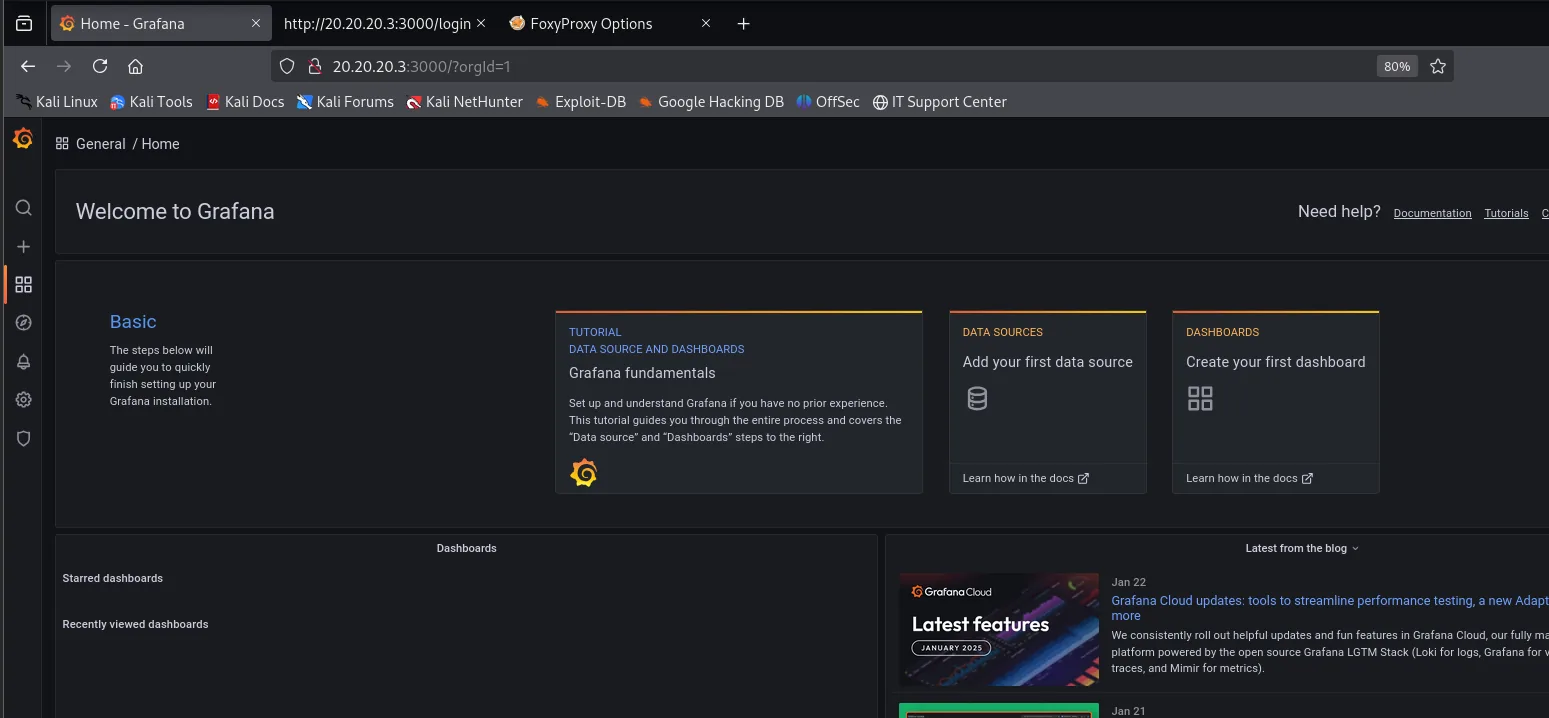The image size is (1549, 718).
Task: Open Learn how in the docs under Dashboards
Action: (1249, 478)
